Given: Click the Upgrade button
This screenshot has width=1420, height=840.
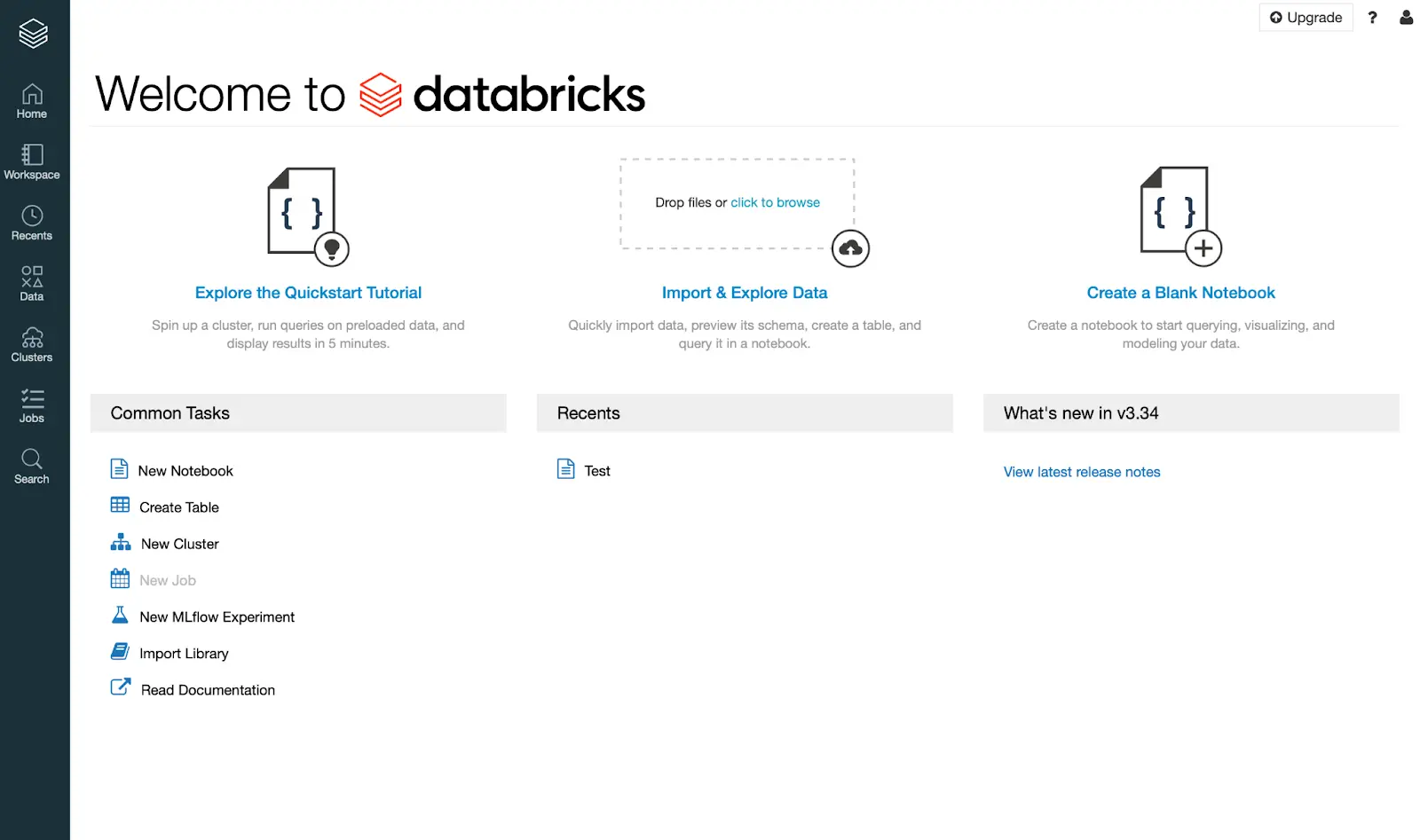Looking at the screenshot, I should (x=1306, y=17).
